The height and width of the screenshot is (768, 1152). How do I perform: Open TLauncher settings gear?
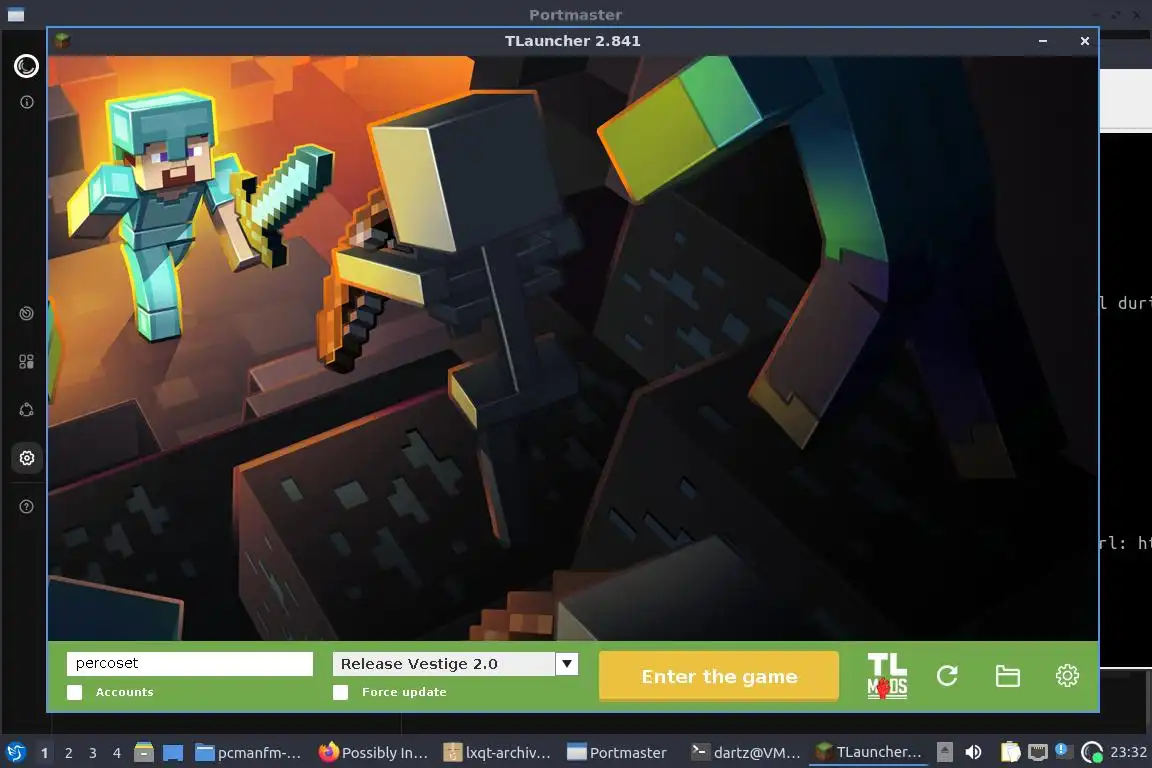[x=1067, y=675]
